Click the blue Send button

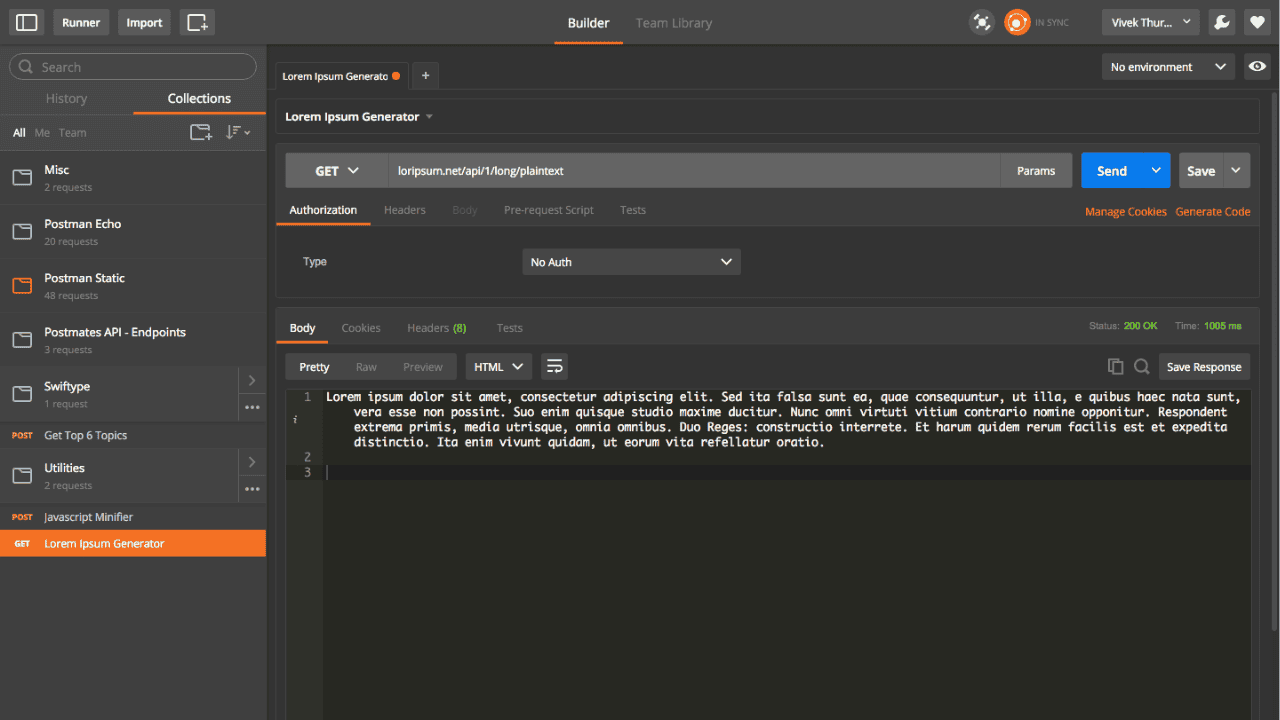coord(1112,171)
